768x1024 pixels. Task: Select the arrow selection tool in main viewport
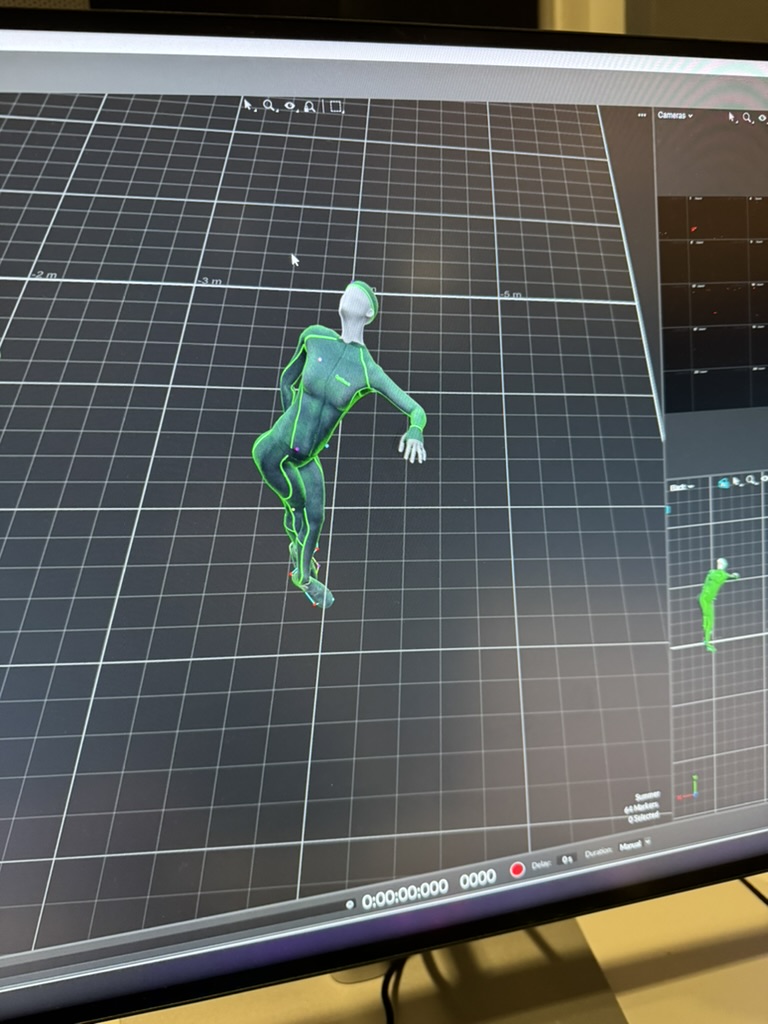click(x=250, y=104)
